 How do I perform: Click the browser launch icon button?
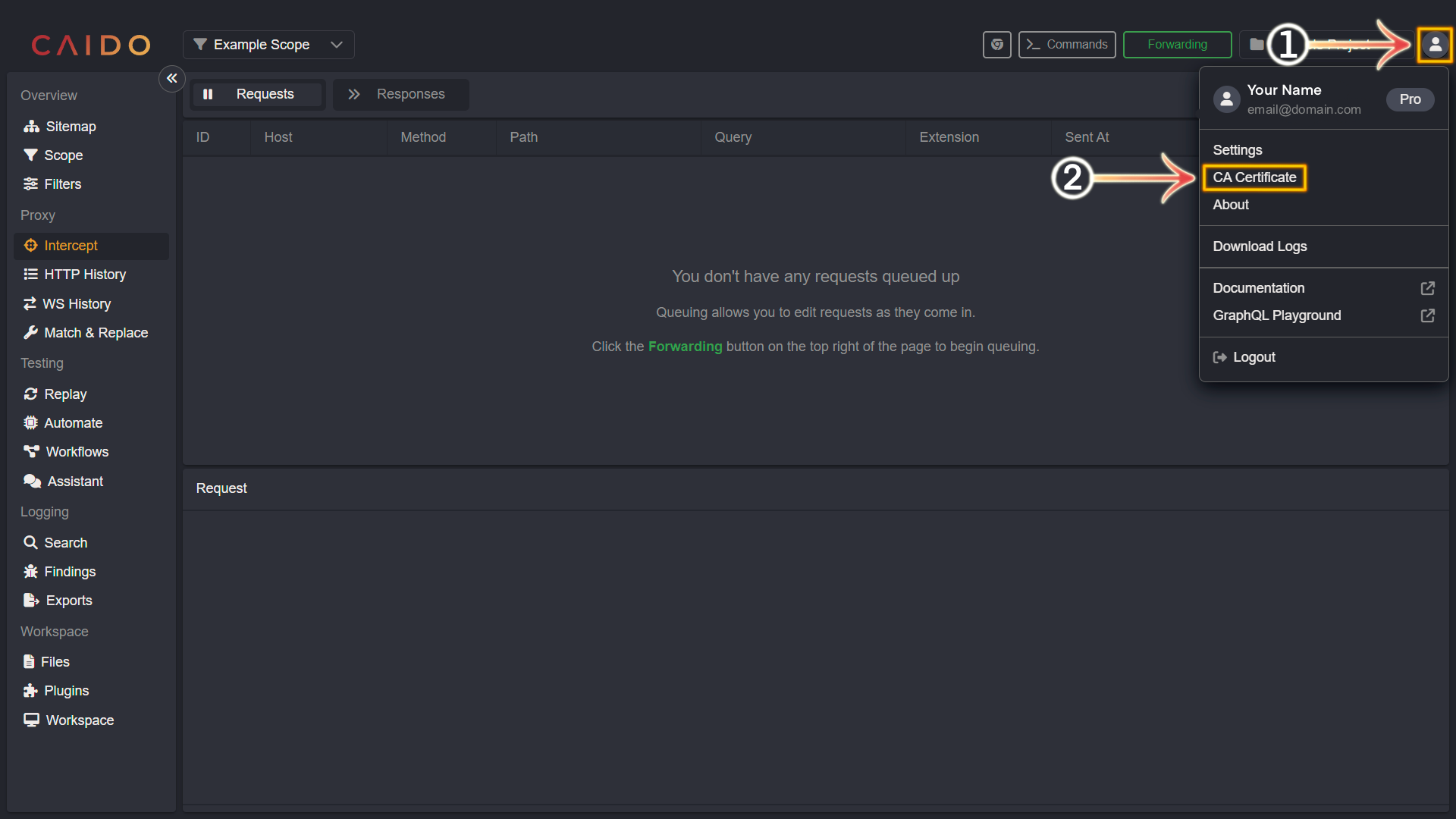(x=996, y=45)
